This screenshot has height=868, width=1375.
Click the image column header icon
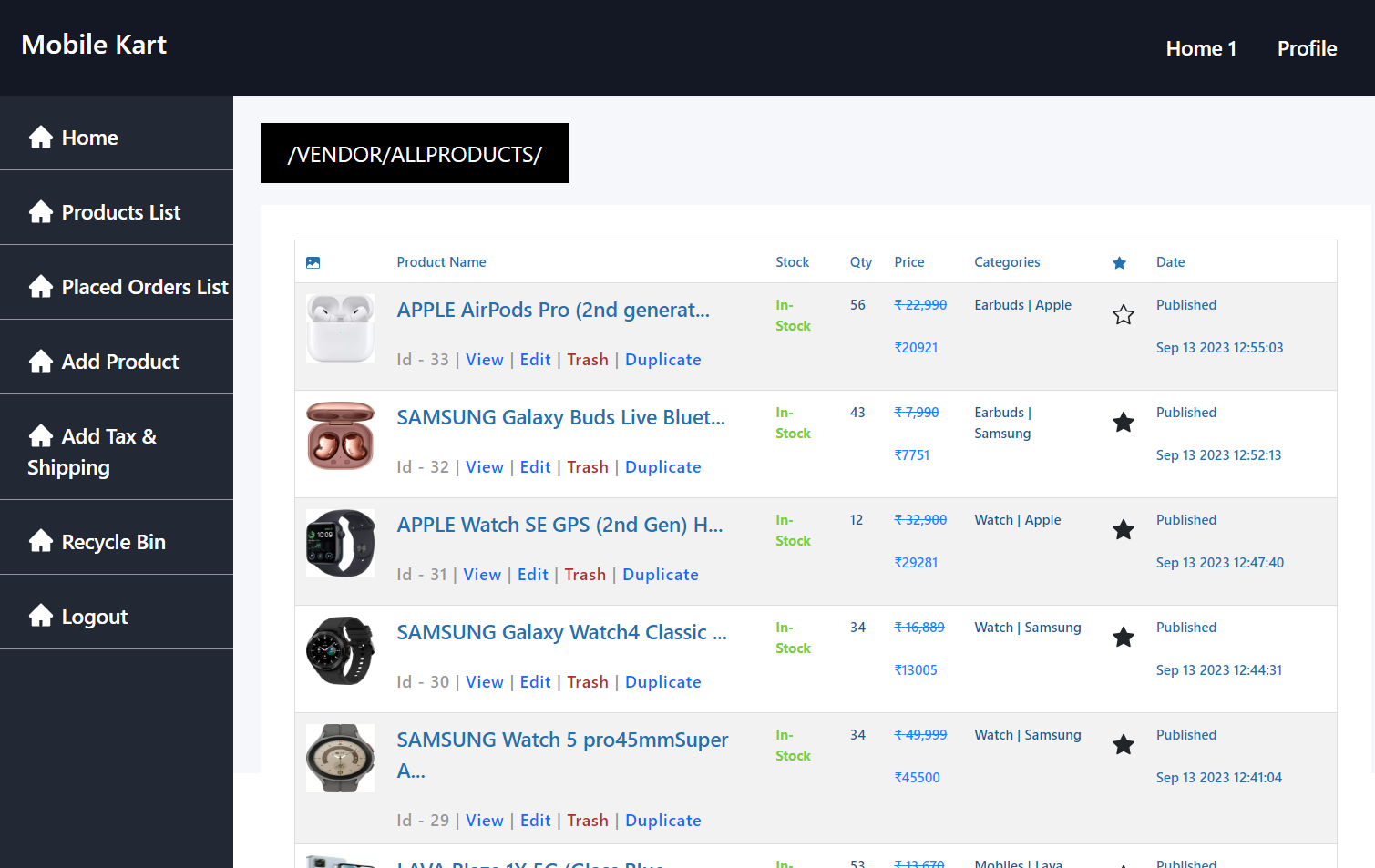(x=313, y=262)
